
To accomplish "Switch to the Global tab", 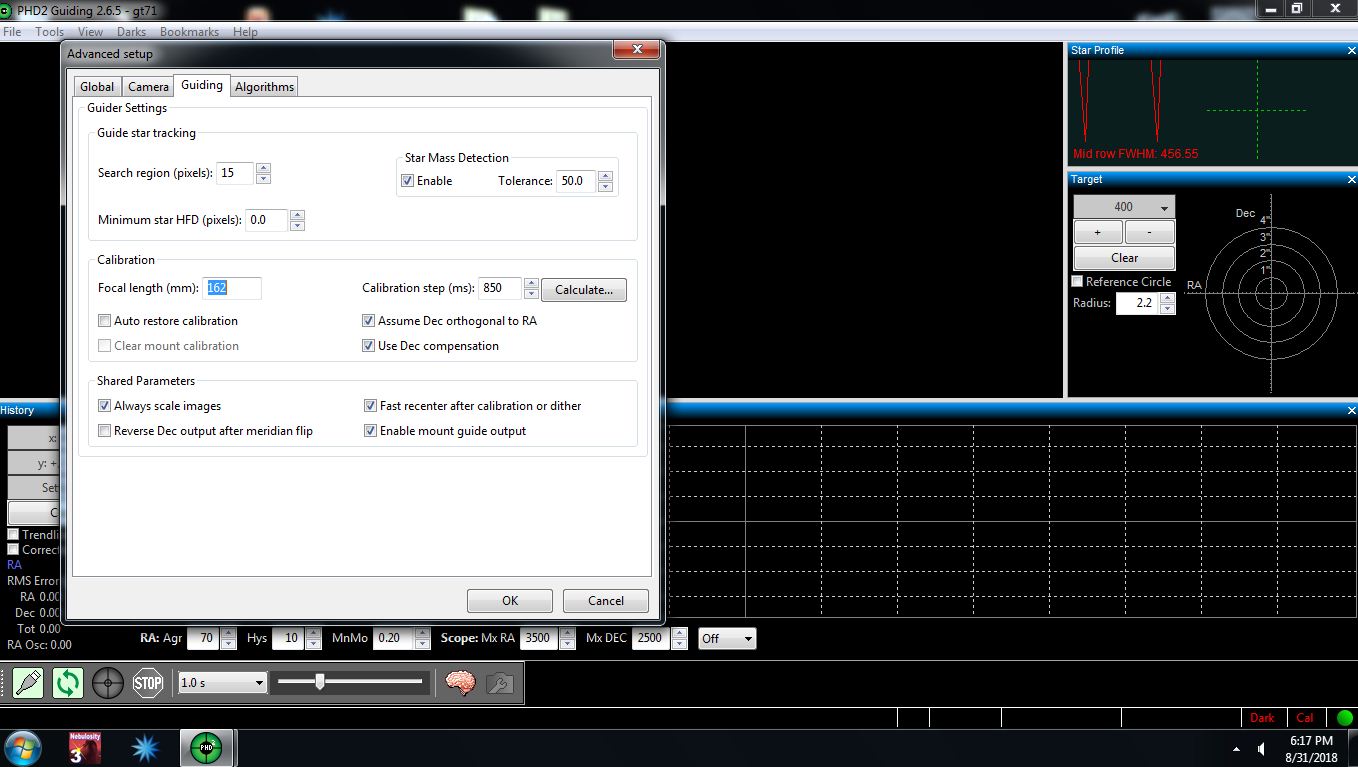I will click(97, 87).
